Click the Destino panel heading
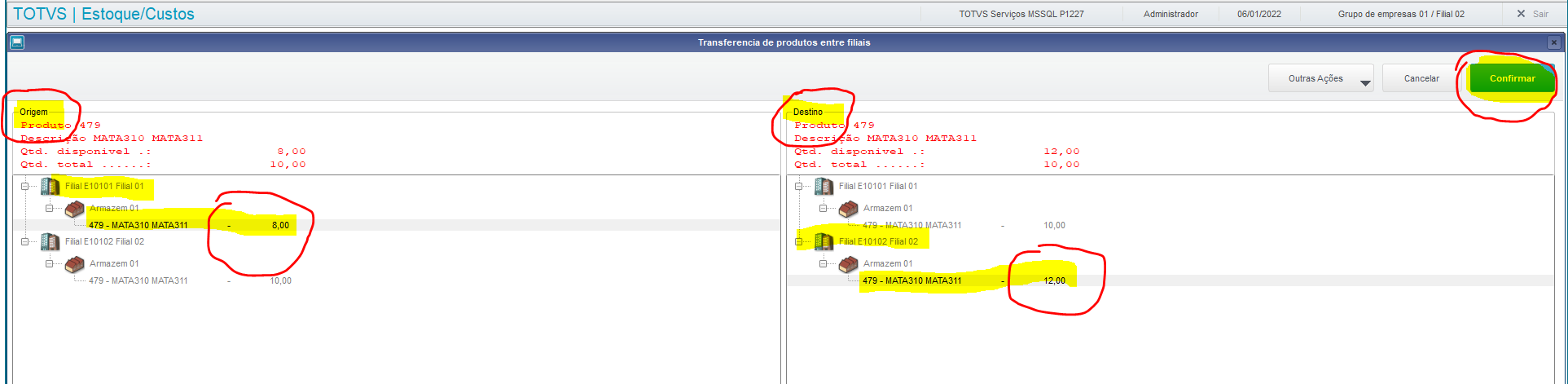This screenshot has height=384, width=1568. pyautogui.click(x=807, y=112)
